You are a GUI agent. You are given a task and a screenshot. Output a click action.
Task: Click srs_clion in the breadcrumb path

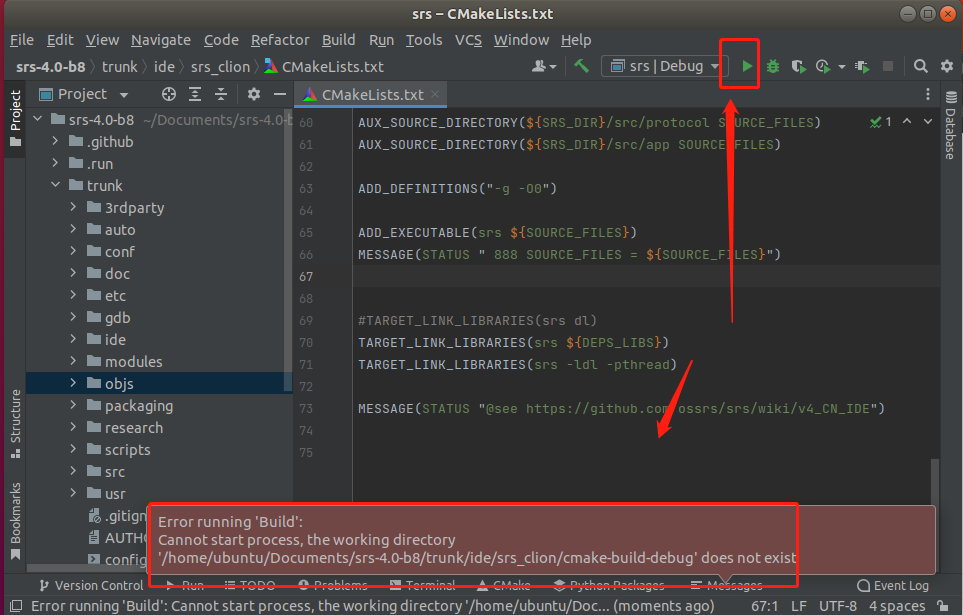click(220, 66)
